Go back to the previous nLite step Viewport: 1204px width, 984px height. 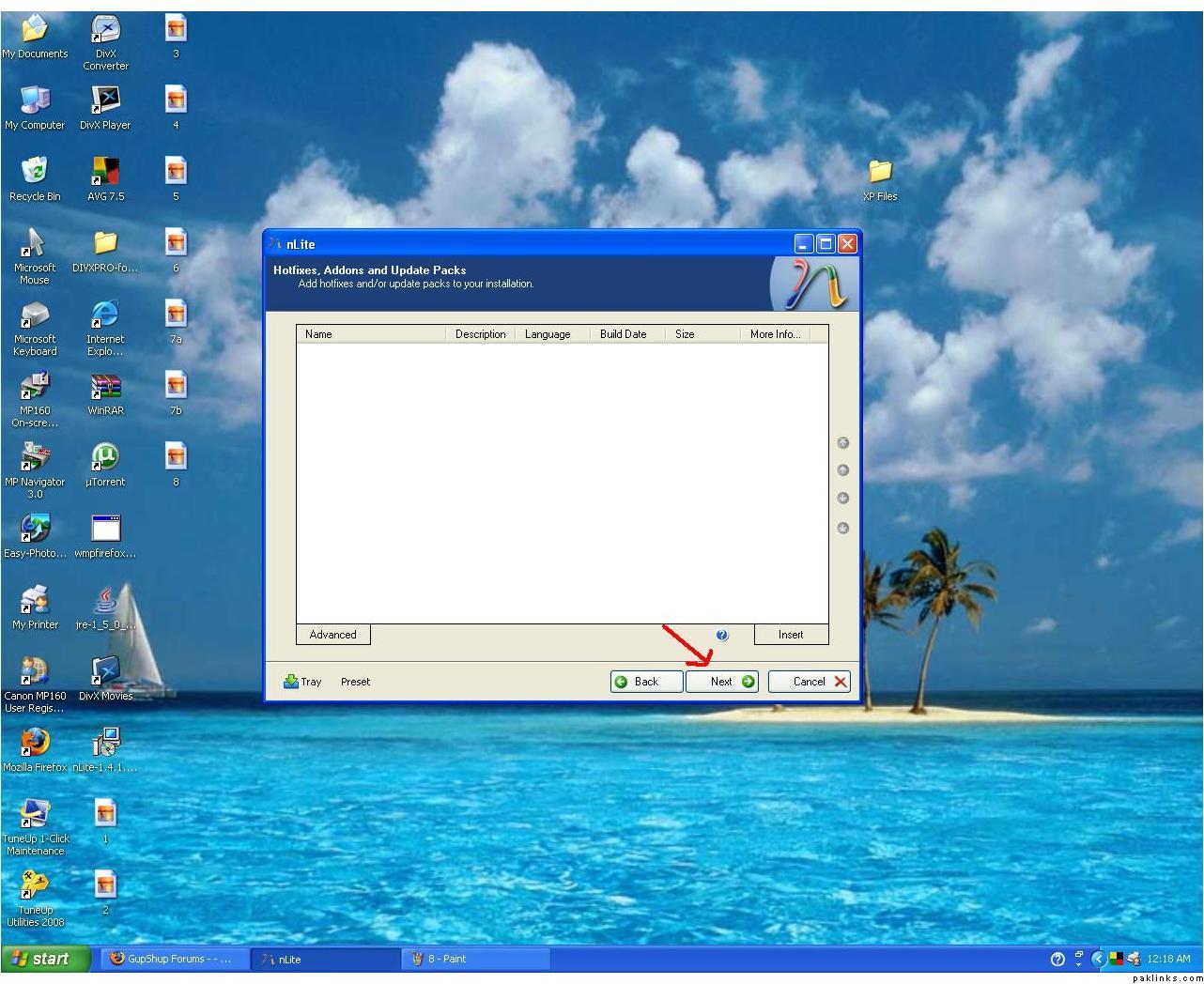[x=645, y=682]
